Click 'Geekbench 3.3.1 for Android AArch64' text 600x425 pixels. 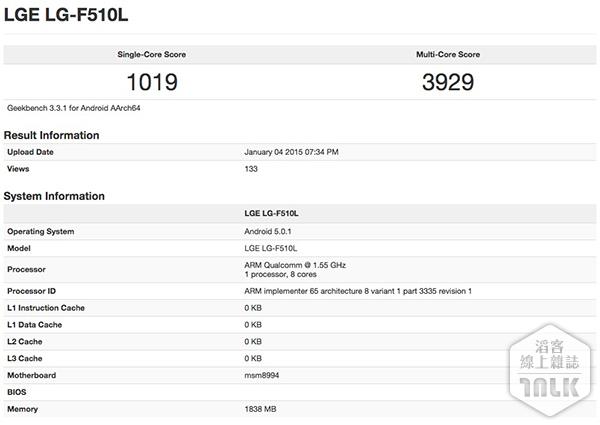click(x=73, y=108)
